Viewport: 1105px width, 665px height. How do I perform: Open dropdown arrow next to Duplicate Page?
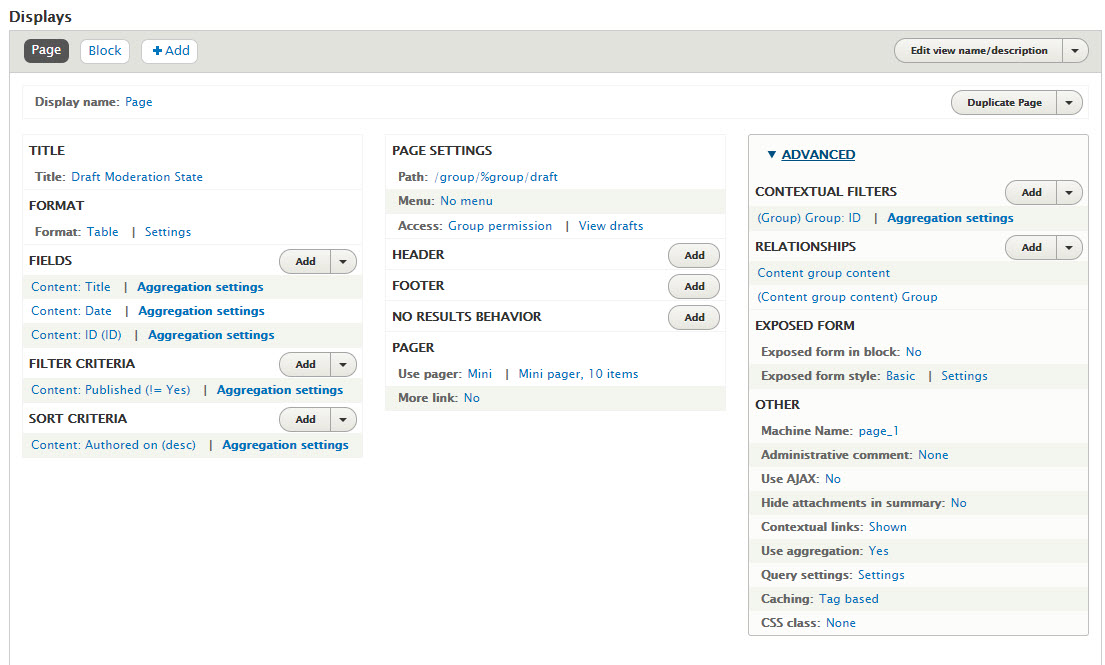point(1070,103)
